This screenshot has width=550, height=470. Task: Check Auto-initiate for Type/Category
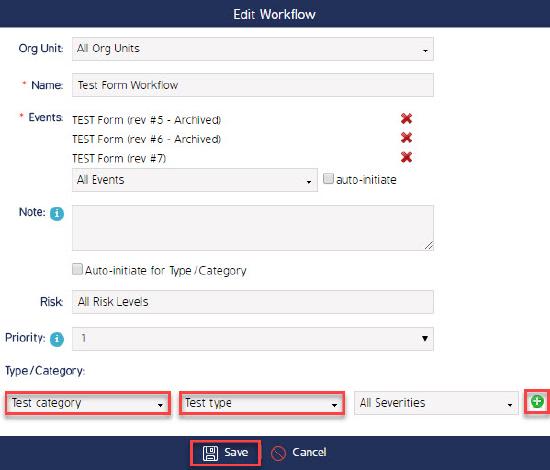pos(77,269)
